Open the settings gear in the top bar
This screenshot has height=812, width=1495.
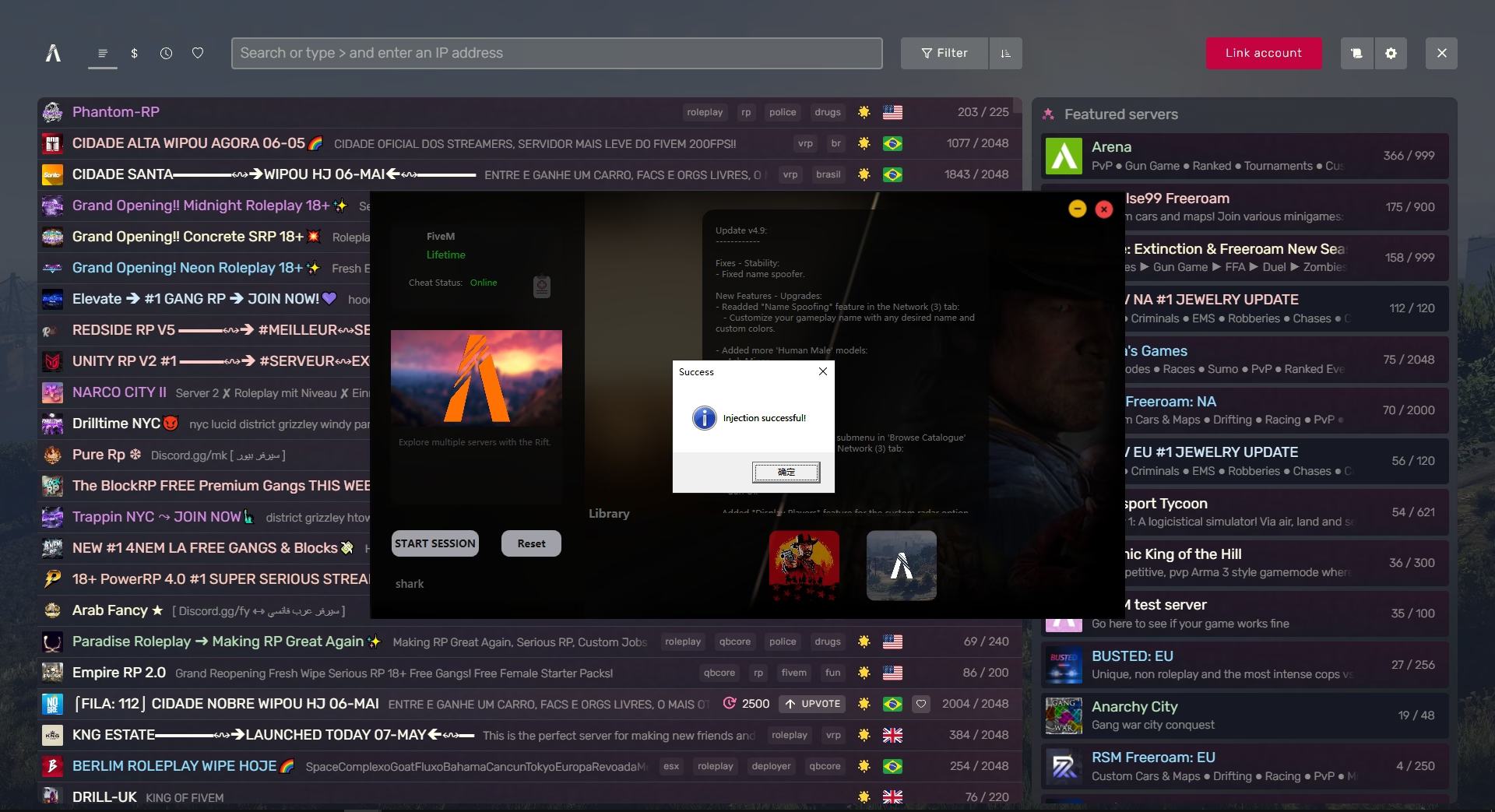pyautogui.click(x=1391, y=53)
